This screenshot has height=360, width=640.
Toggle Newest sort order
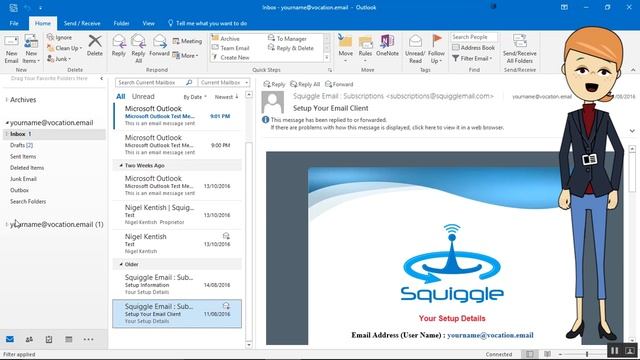click(227, 97)
